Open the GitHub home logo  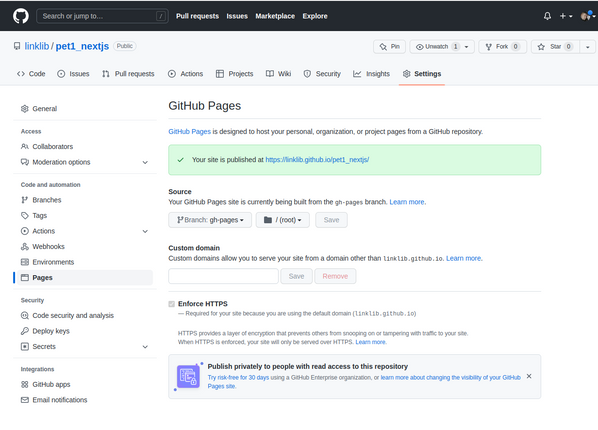[x=21, y=16]
